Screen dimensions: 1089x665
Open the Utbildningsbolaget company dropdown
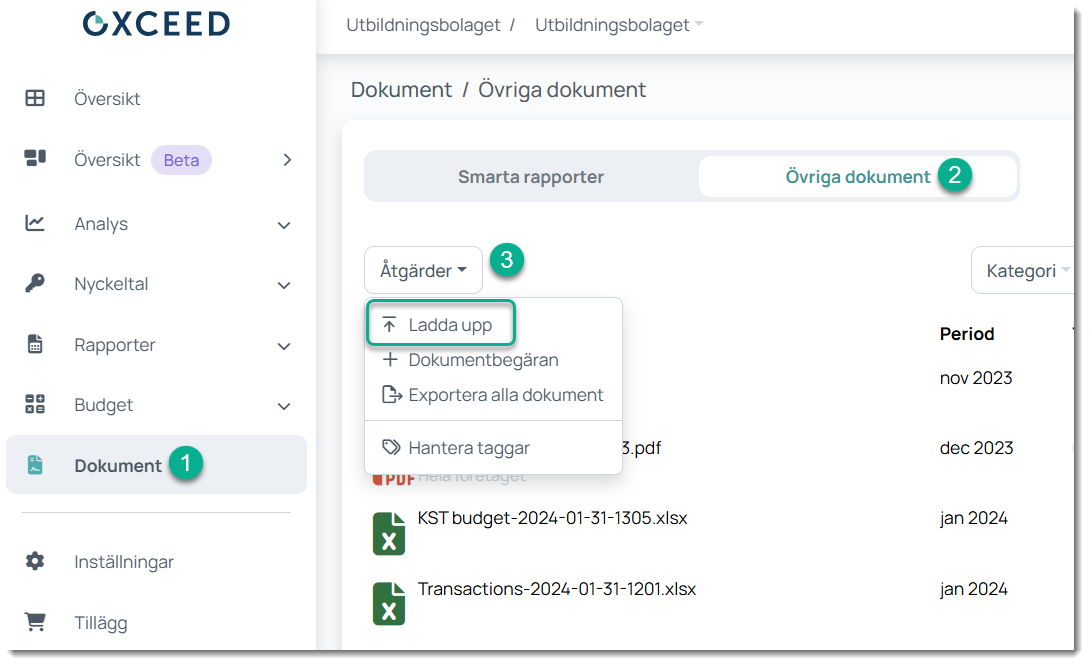619,25
